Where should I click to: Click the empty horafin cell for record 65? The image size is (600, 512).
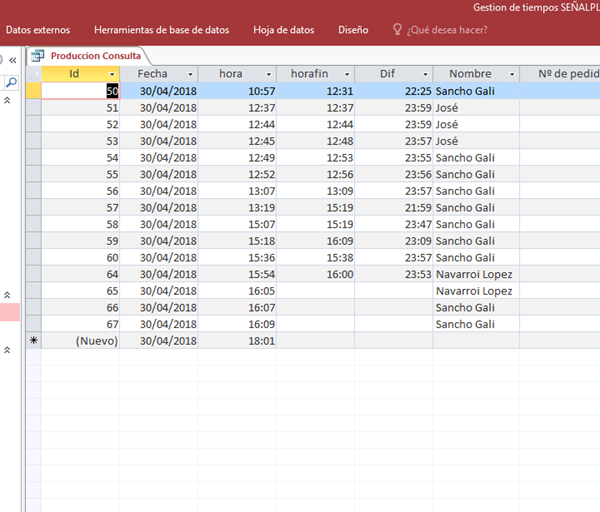(x=315, y=291)
